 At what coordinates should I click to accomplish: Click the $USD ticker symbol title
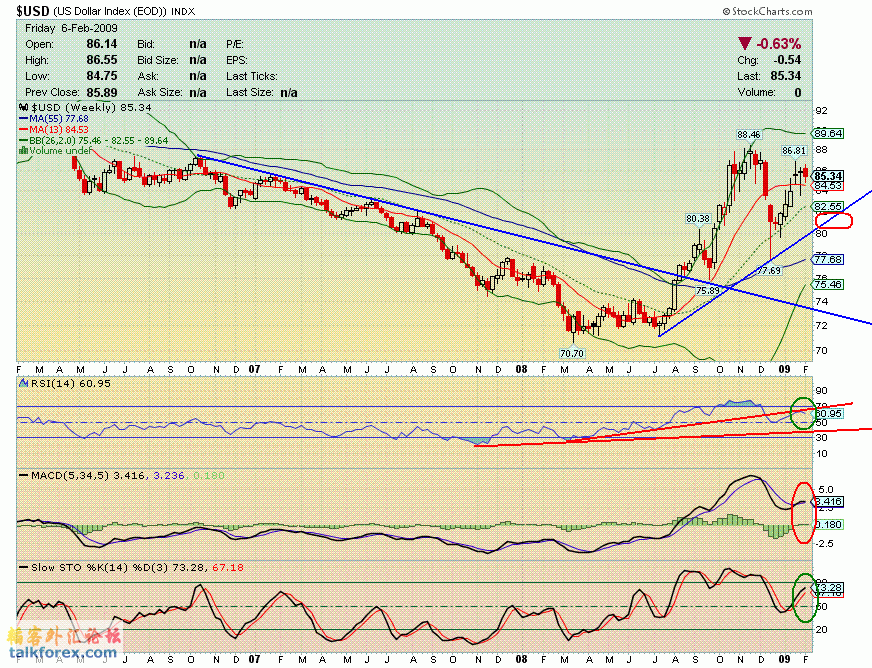(x=33, y=11)
